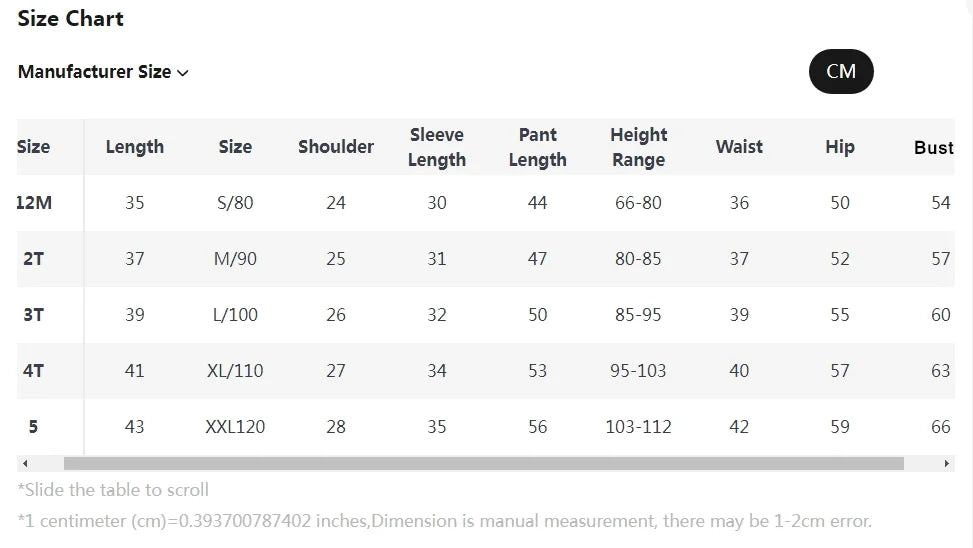Click the Size Chart heading
The image size is (973, 548).
coord(71,18)
